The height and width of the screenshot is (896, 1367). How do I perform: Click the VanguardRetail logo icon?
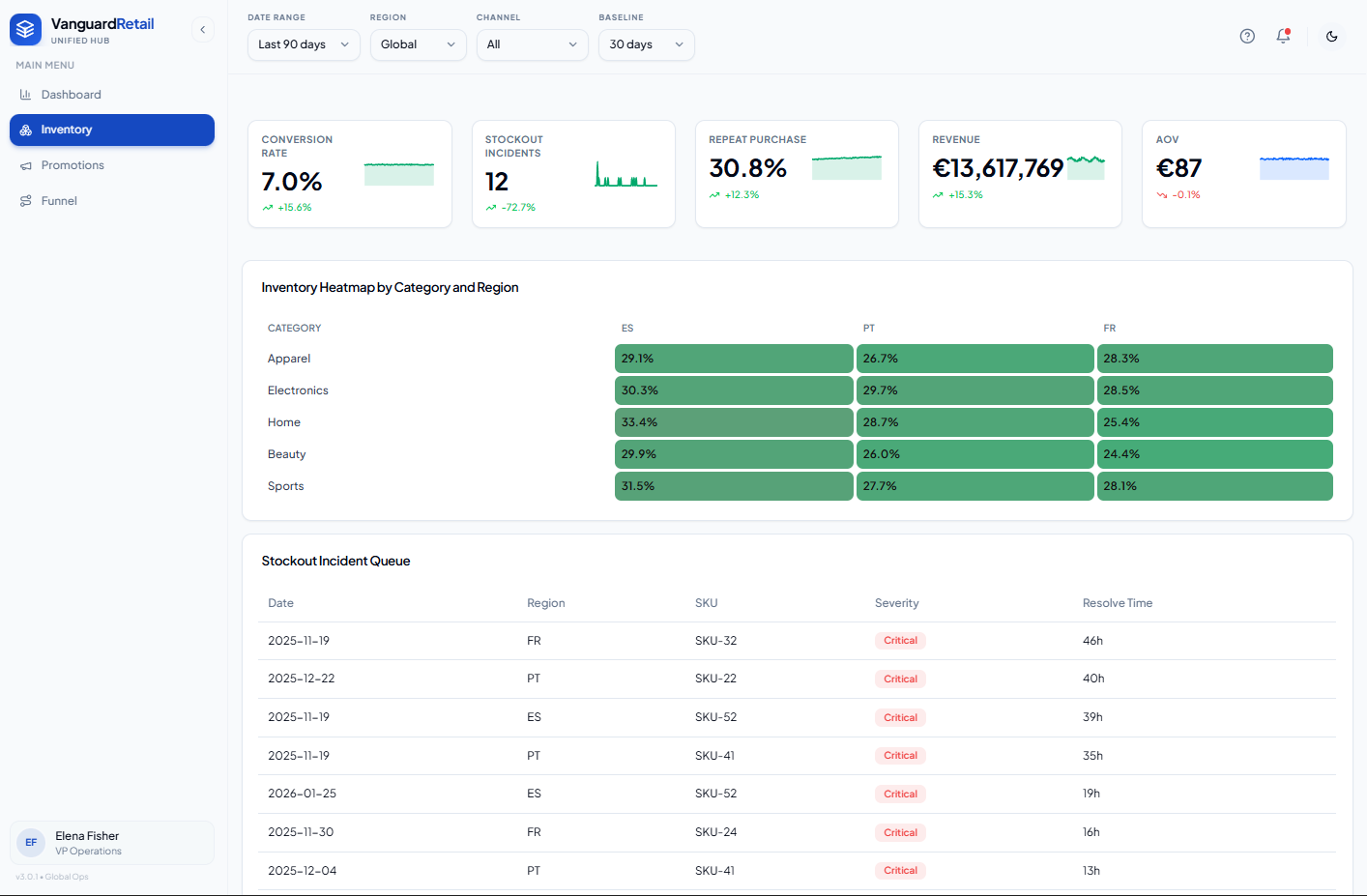point(26,30)
